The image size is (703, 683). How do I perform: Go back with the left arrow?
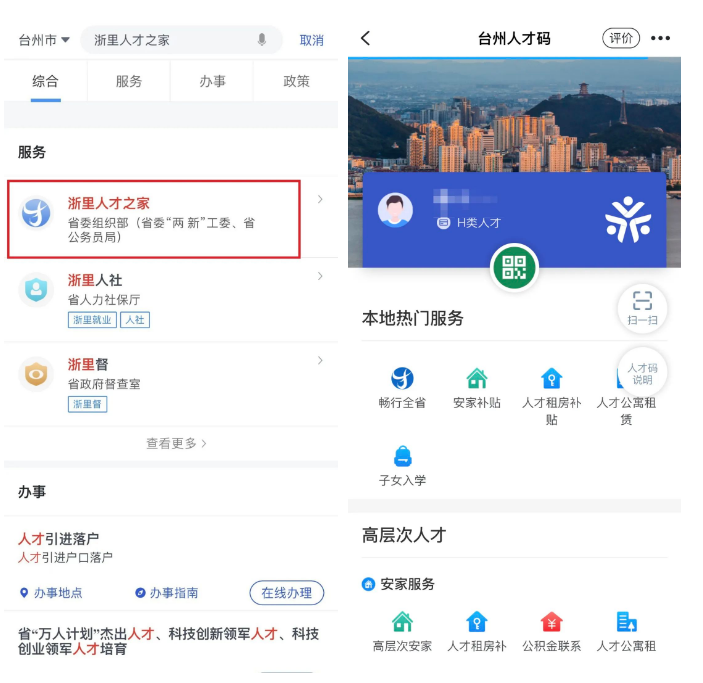coord(366,38)
